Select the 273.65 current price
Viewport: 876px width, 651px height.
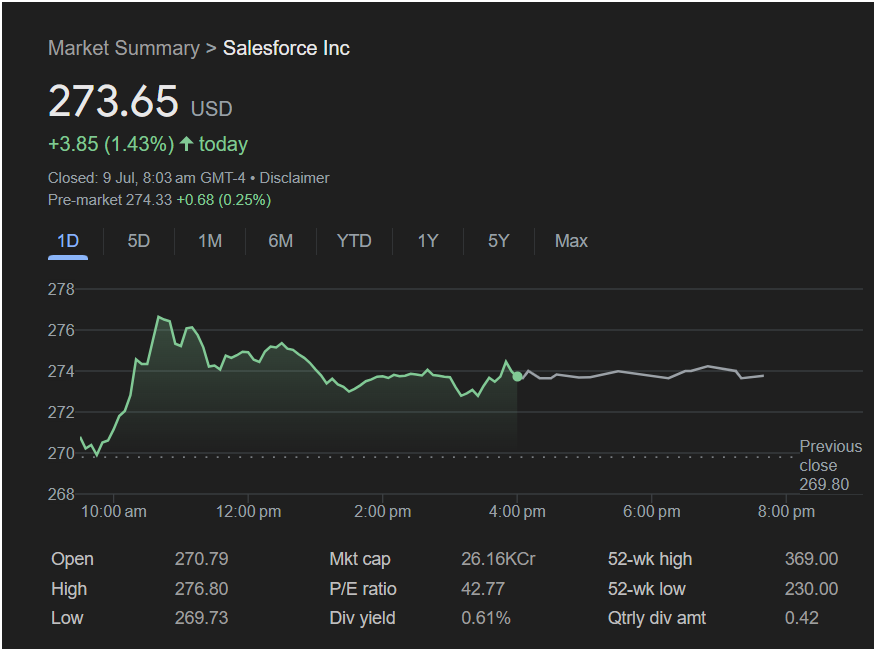point(113,101)
